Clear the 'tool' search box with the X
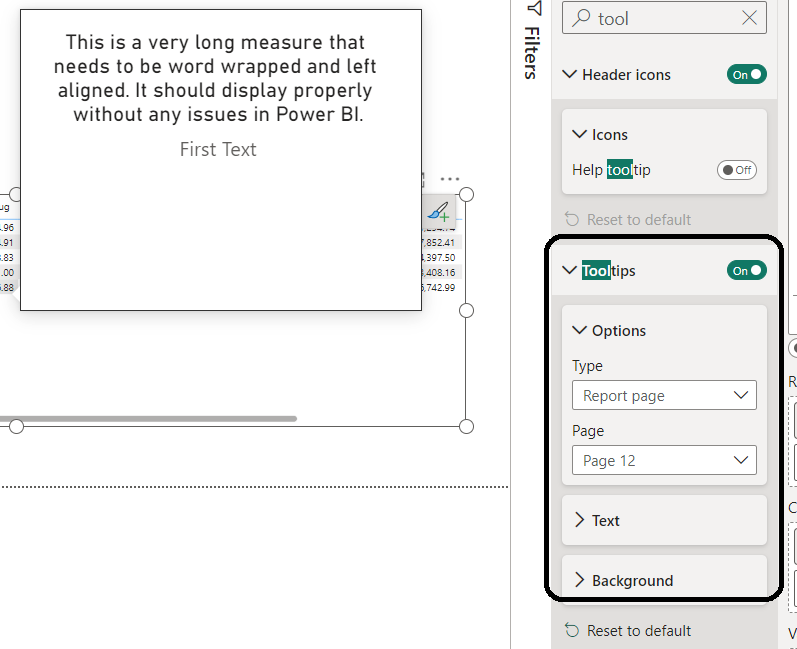Viewport: 797px width, 649px height. click(749, 18)
